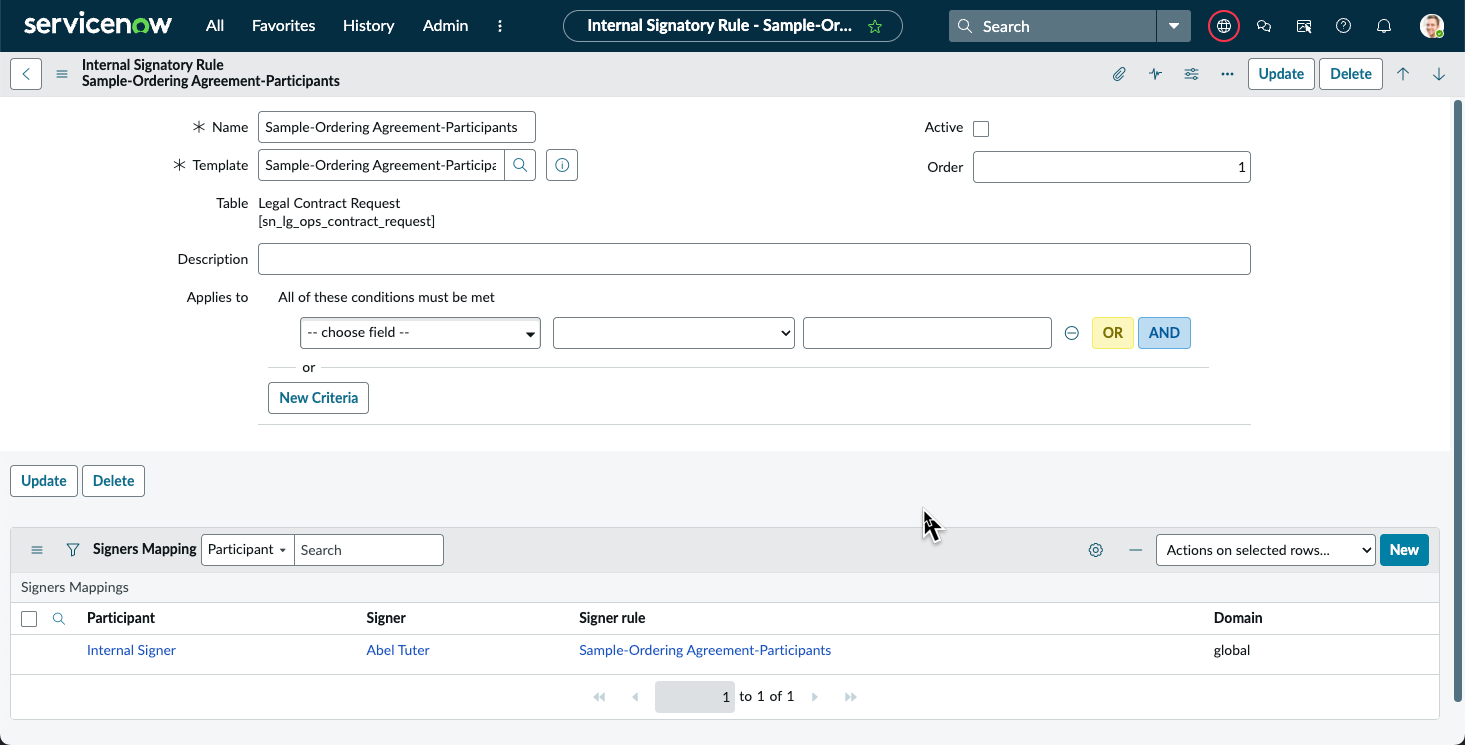Viewport: 1465px width, 745px height.
Task: Open the All menu
Action: coord(215,26)
